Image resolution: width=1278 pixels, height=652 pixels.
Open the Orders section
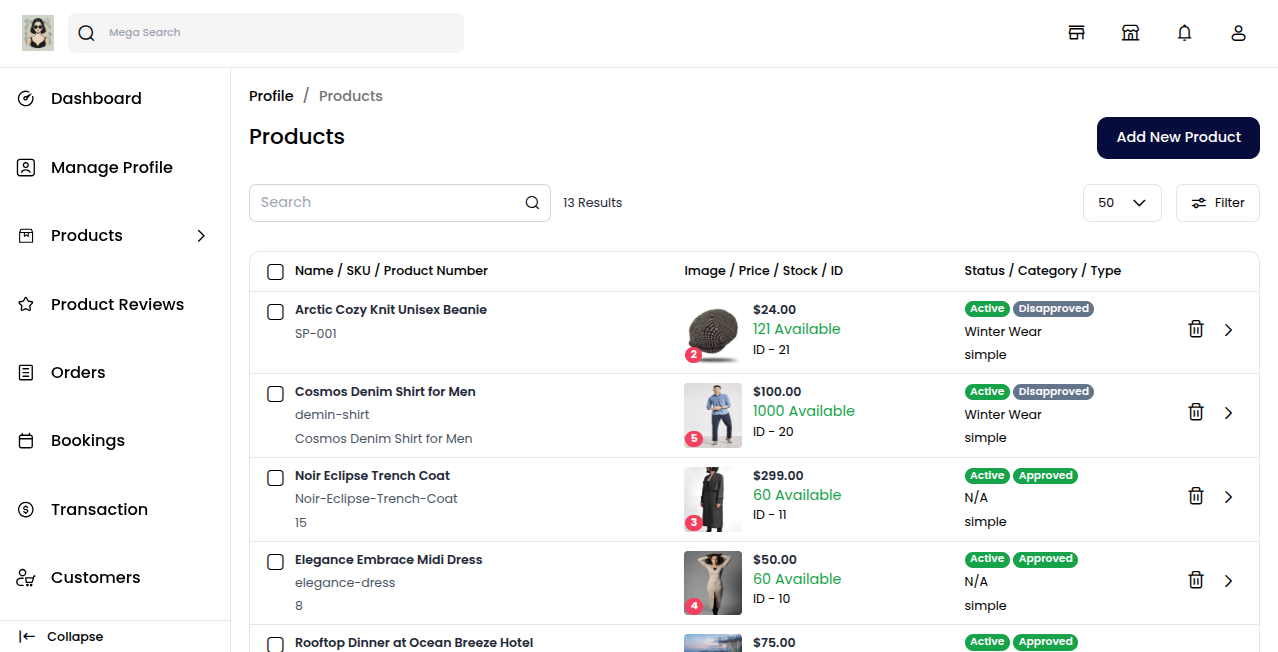[x=77, y=372]
